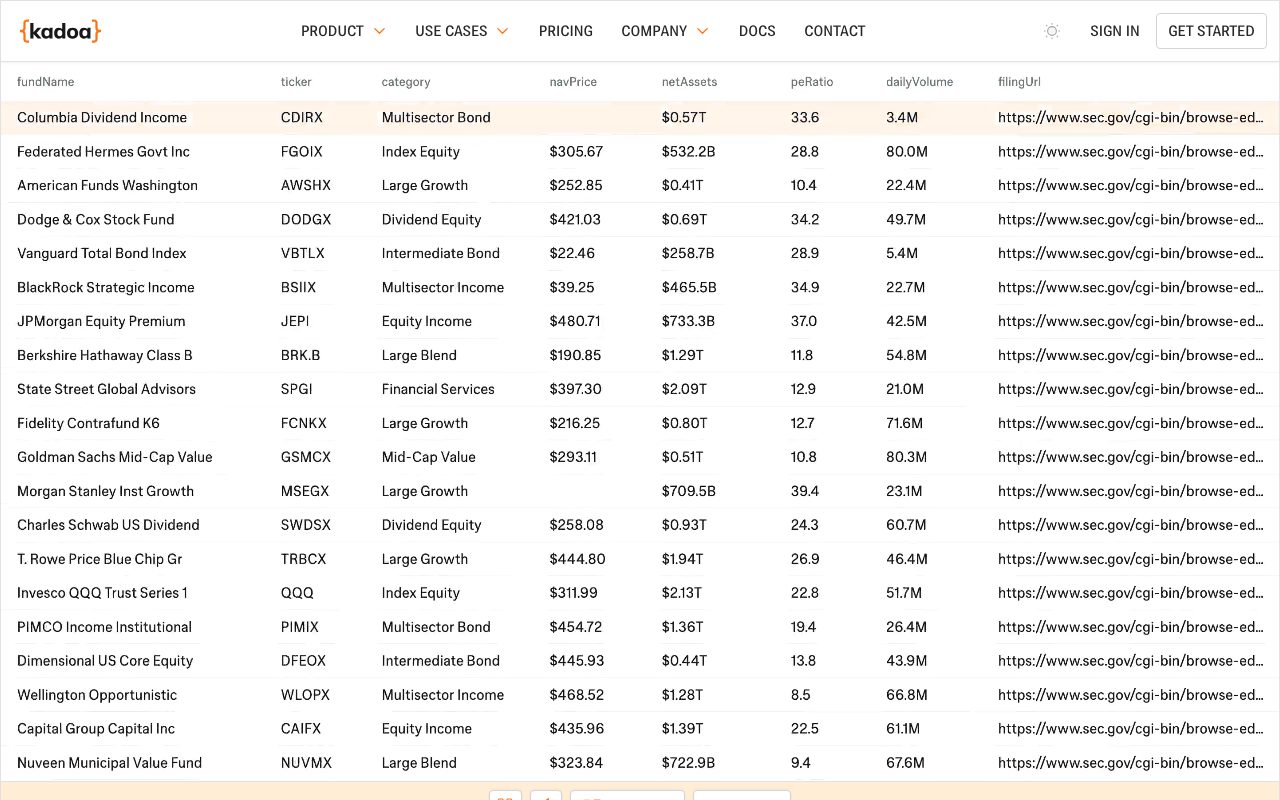Click the peRatio value 8.5
This screenshot has width=1280, height=800.
pos(801,695)
